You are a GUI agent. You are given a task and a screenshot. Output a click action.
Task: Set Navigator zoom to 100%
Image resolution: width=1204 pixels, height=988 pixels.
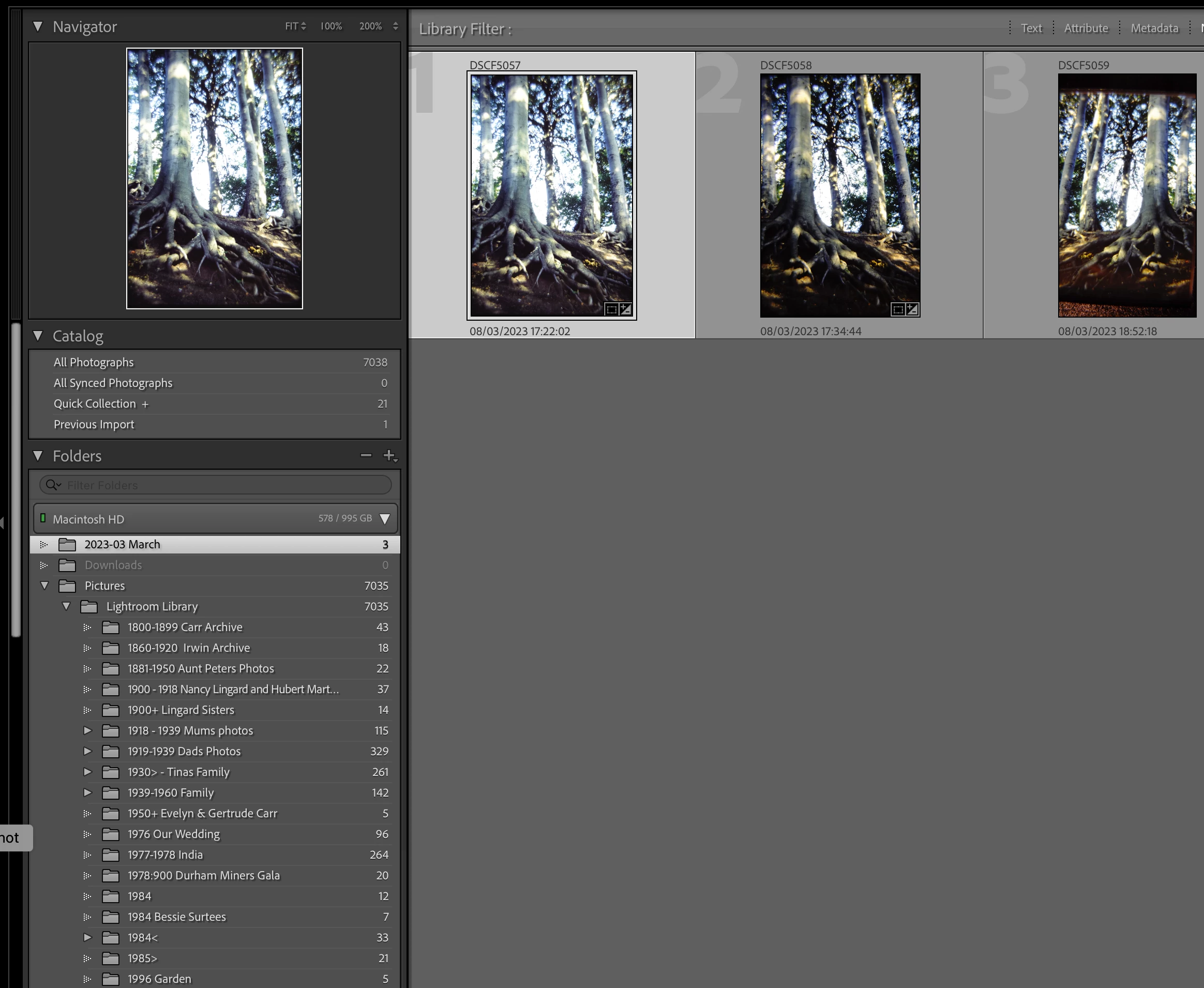coord(330,26)
